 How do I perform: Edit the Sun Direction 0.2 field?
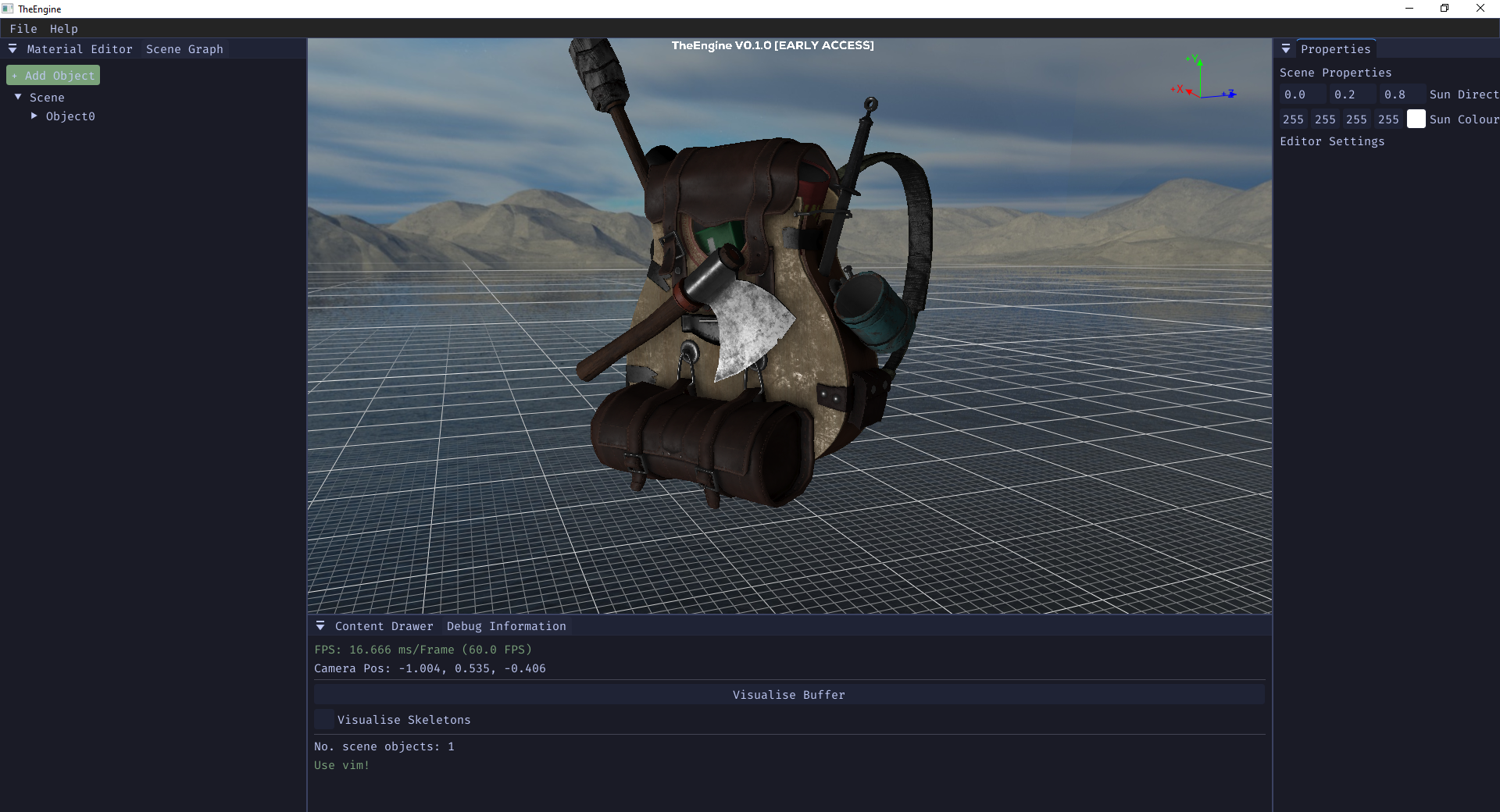(x=1352, y=94)
